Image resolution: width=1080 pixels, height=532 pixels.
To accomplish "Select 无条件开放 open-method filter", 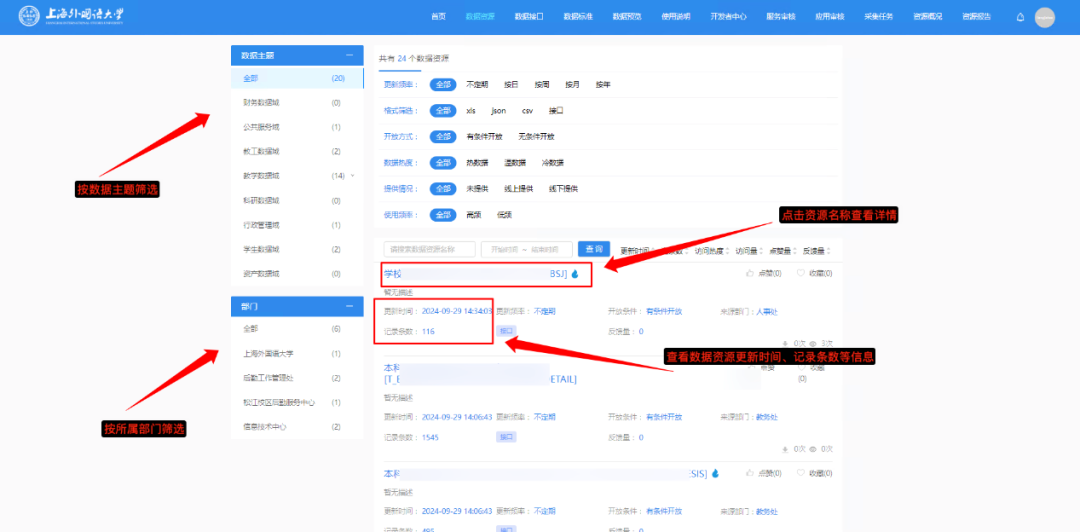I will [536, 136].
